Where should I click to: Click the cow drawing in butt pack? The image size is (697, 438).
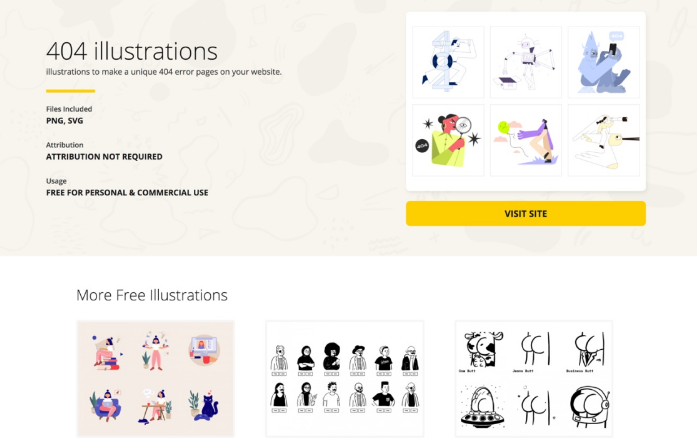coord(481,349)
